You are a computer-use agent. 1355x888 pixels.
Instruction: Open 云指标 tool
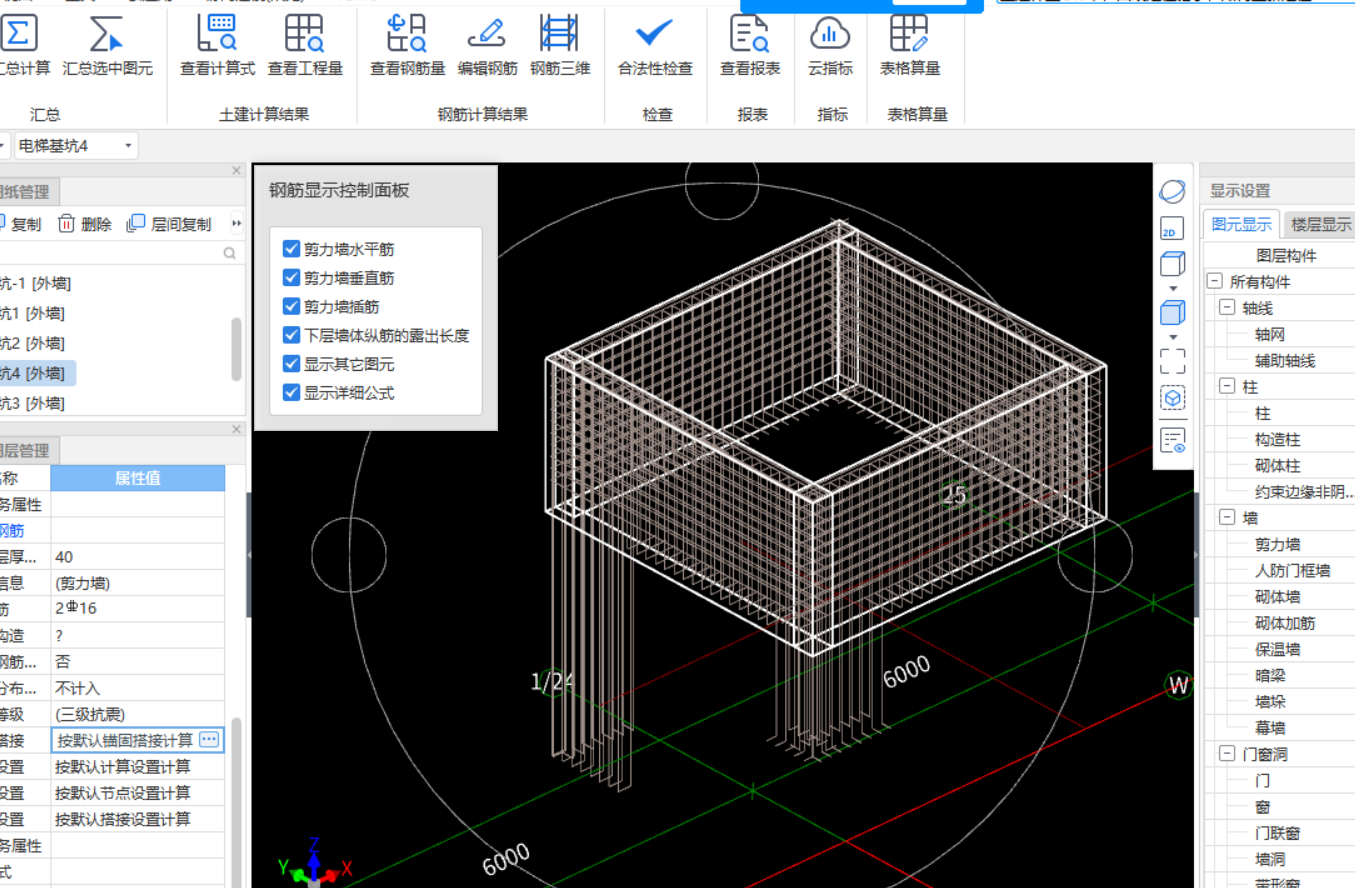pyautogui.click(x=830, y=46)
